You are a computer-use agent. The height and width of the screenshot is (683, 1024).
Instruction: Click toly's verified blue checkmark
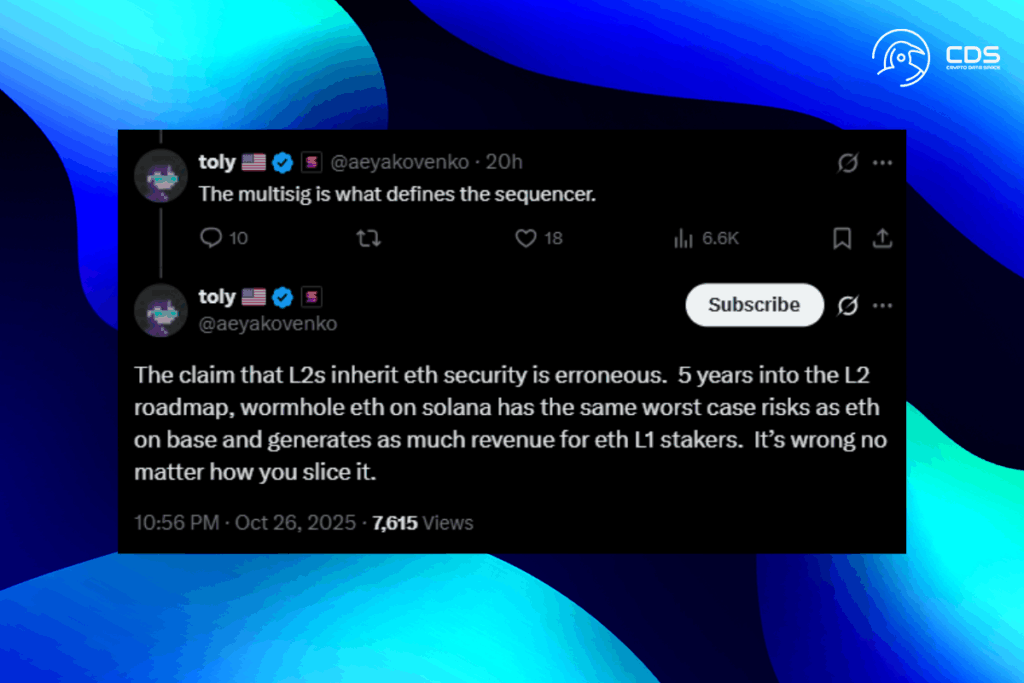coord(283,161)
